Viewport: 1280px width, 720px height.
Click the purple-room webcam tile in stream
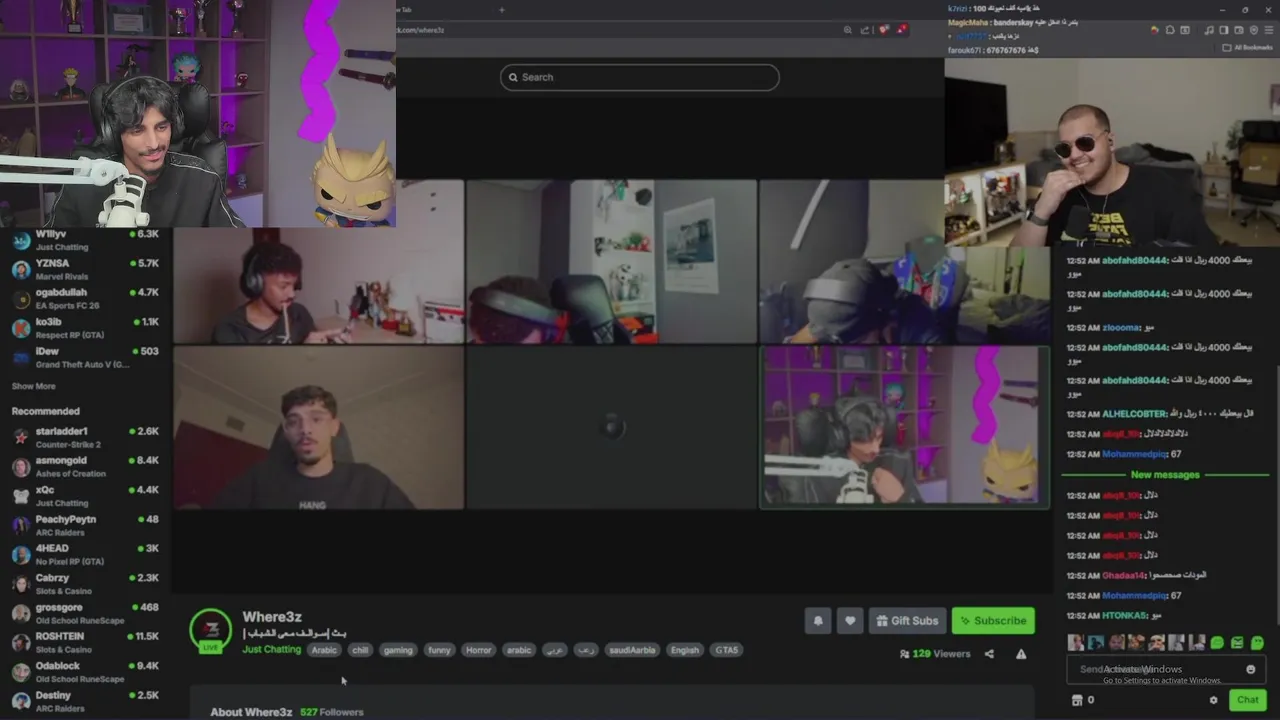tap(905, 427)
